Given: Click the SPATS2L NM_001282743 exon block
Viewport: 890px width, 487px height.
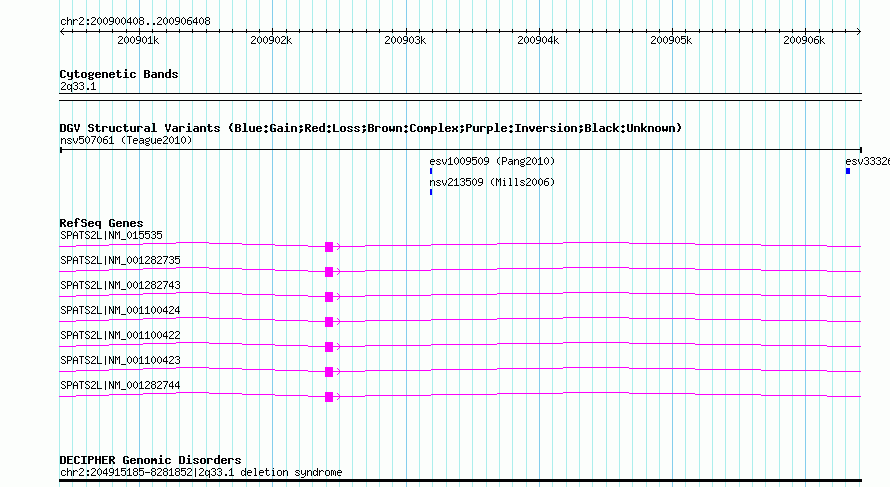Looking at the screenshot, I should 329,297.
